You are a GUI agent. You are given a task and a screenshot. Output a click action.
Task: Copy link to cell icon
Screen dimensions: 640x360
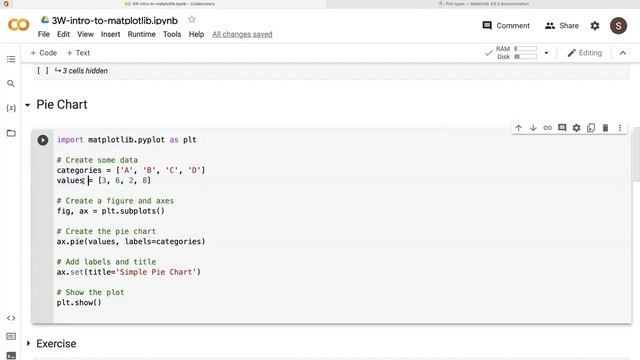(x=547, y=128)
